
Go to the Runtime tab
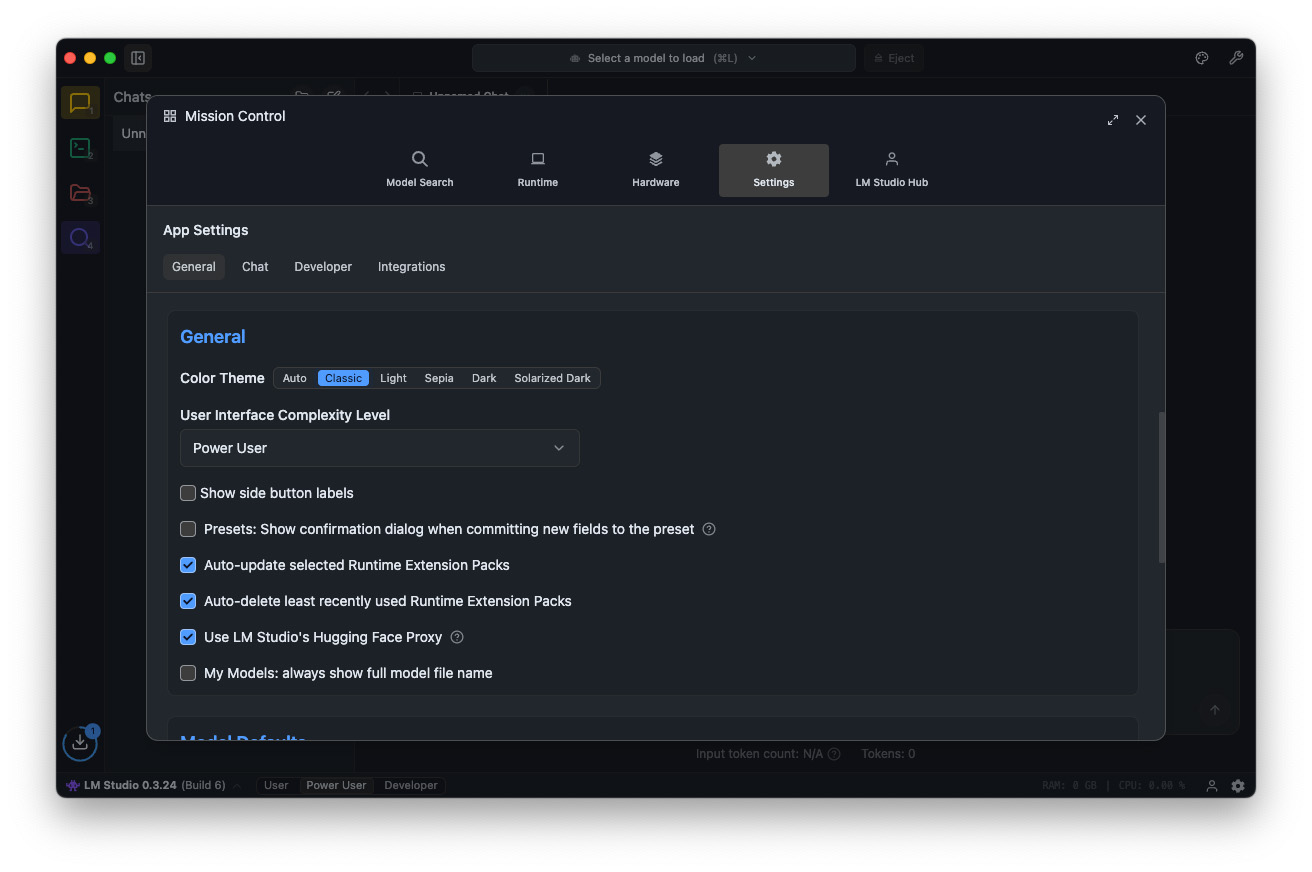(x=538, y=170)
